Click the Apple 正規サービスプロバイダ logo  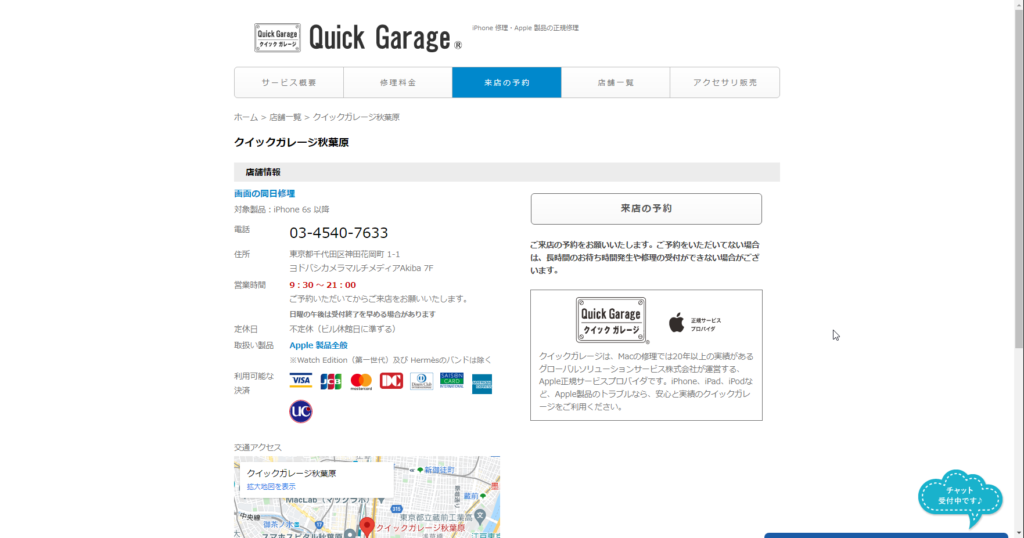[694, 323]
